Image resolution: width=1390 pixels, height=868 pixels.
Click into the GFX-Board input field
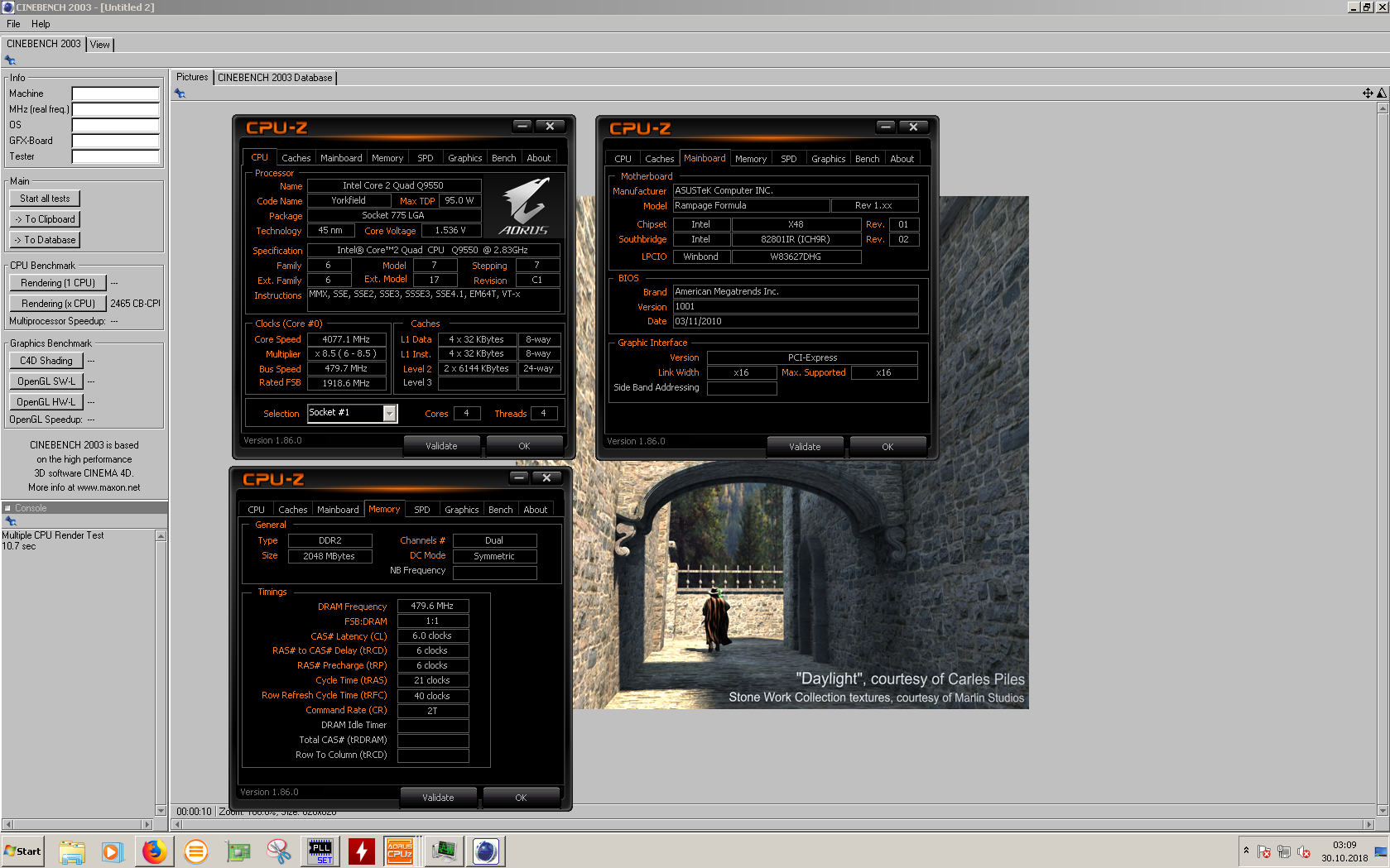115,141
